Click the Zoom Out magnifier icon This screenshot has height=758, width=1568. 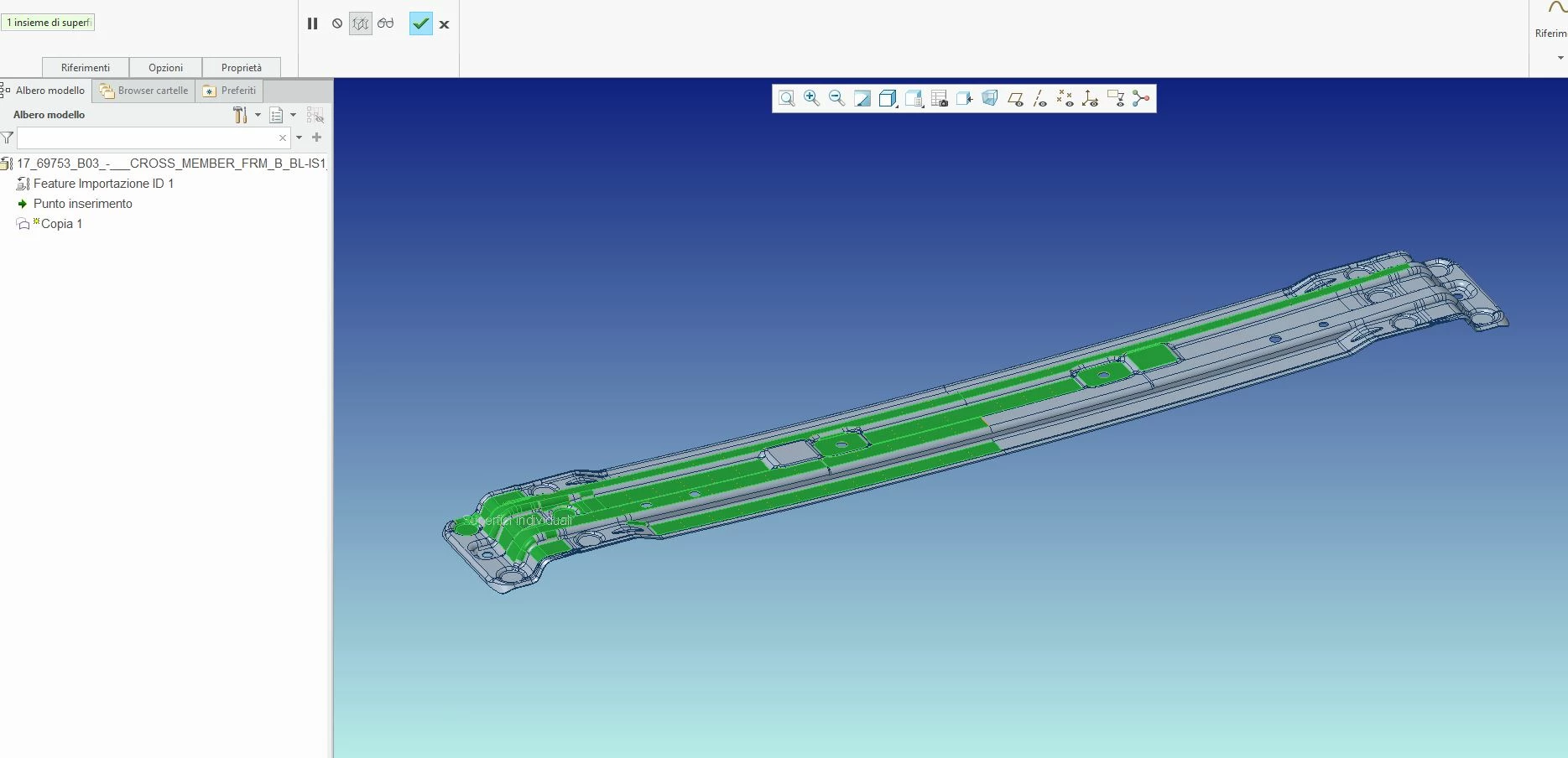[x=836, y=98]
